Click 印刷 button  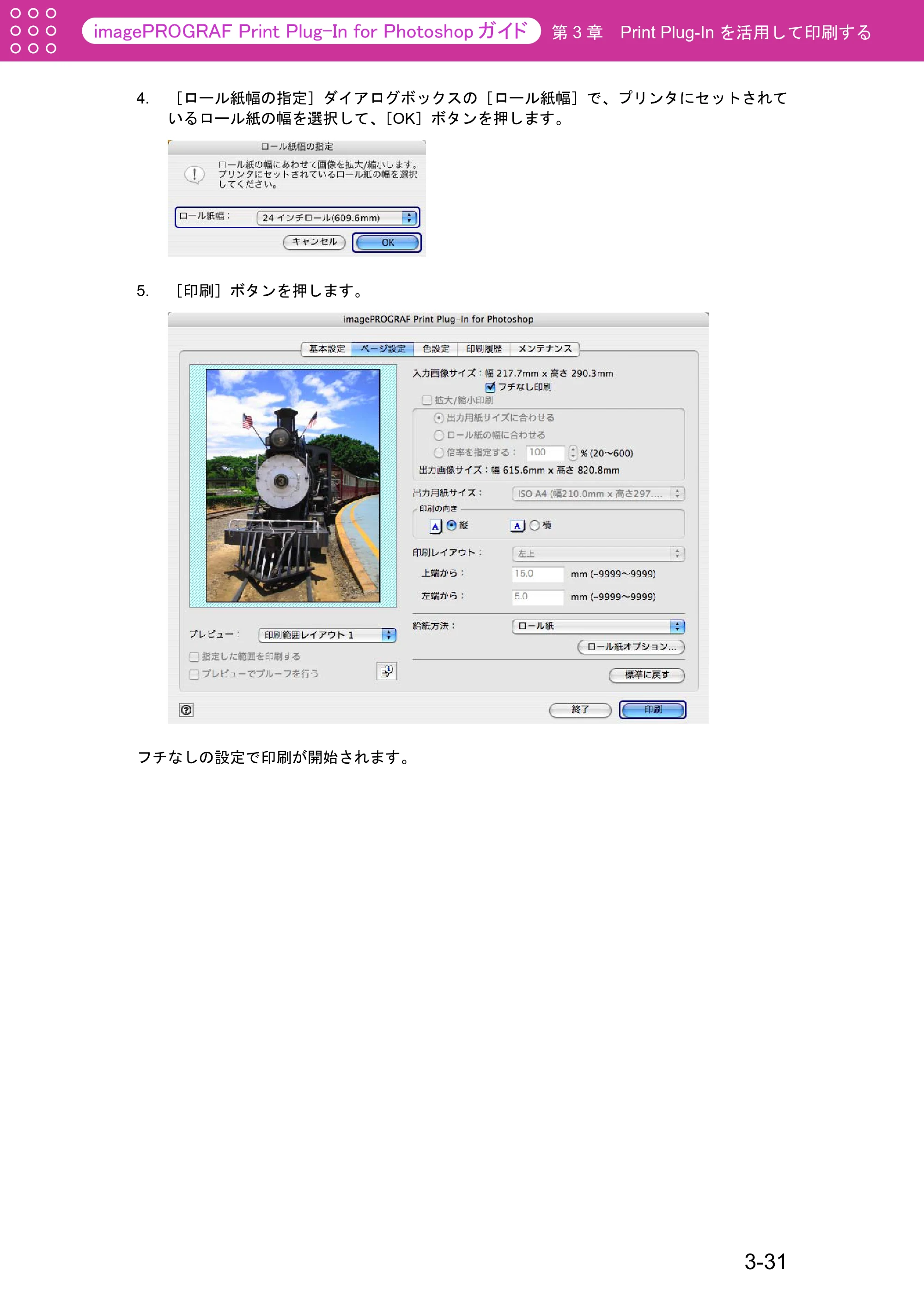pos(653,710)
